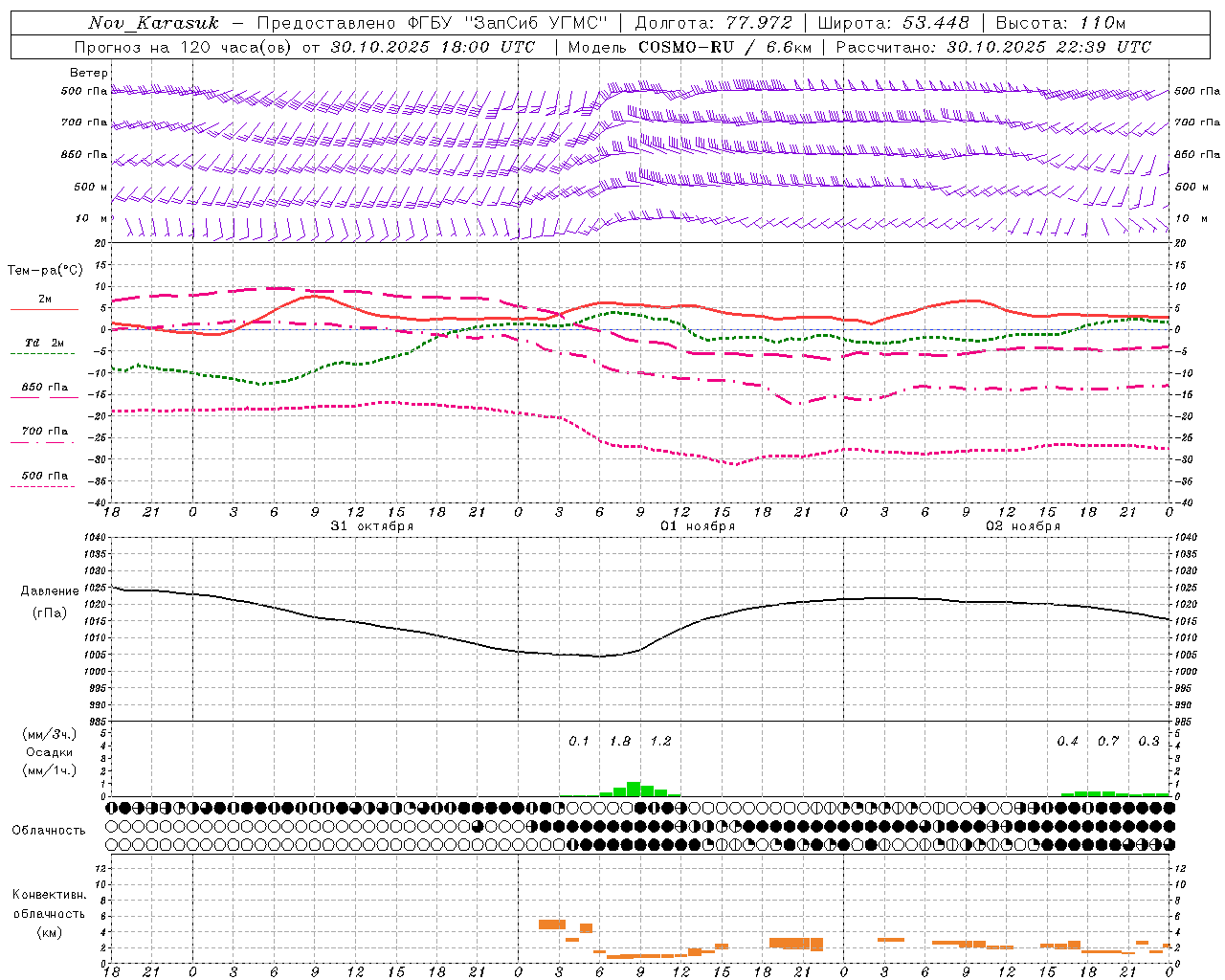This screenshot has width=1225, height=980.
Task: Click the 'Прогноз на 120 часа(ов)' forecast header
Action: 185,47
